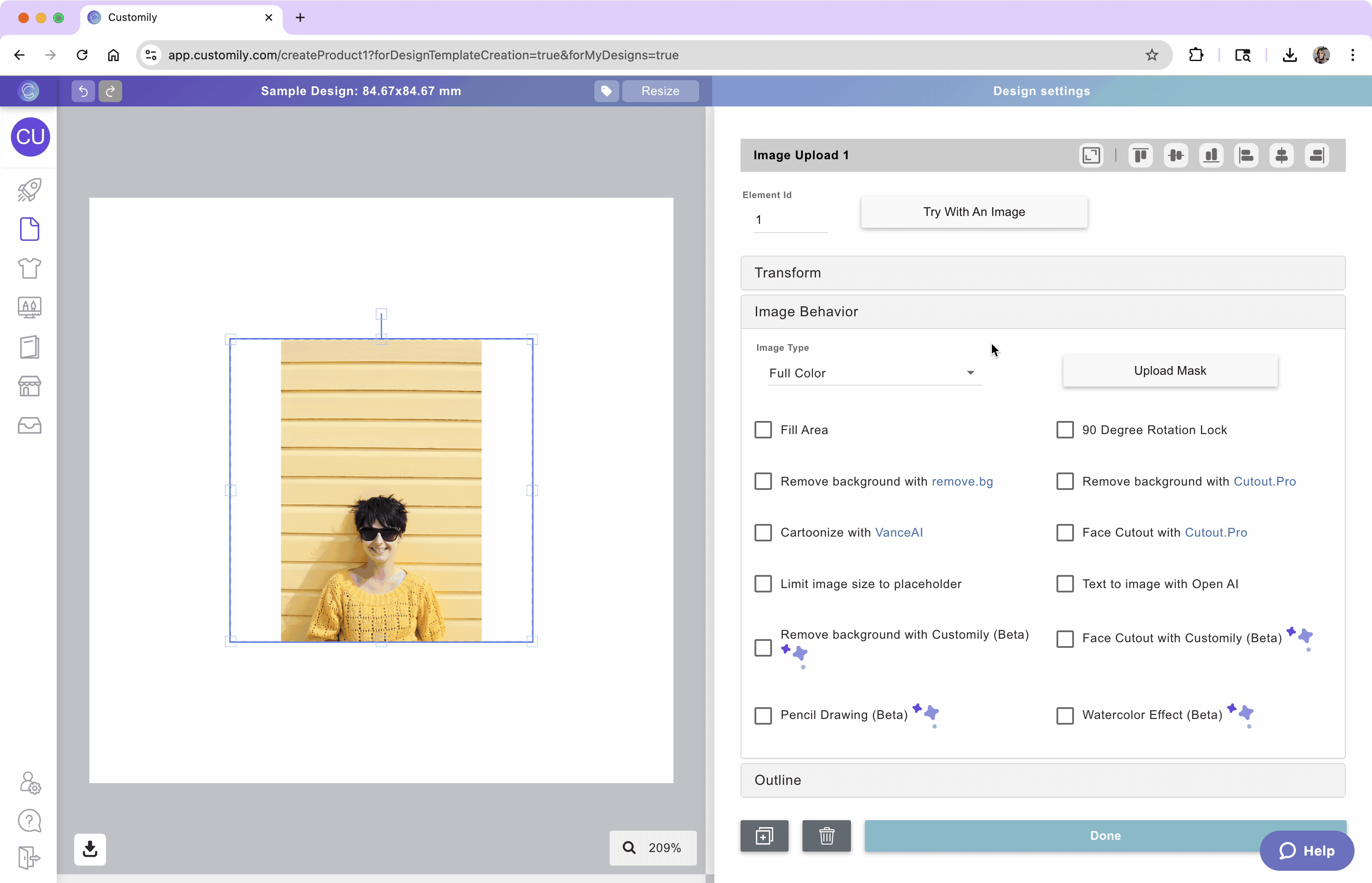Click the download icon below canvas
The height and width of the screenshot is (883, 1372).
point(90,849)
